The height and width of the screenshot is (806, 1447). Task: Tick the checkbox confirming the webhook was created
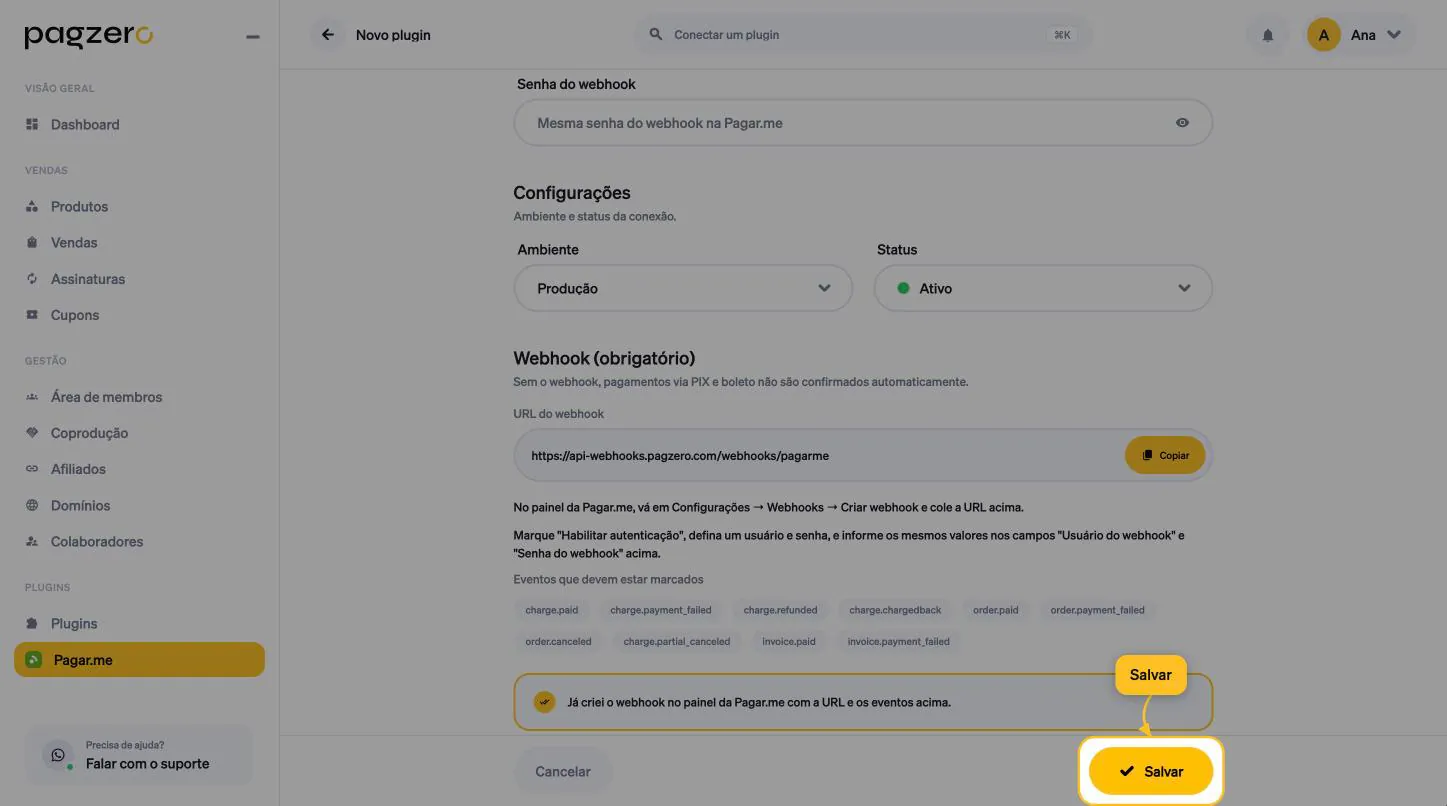coord(544,702)
